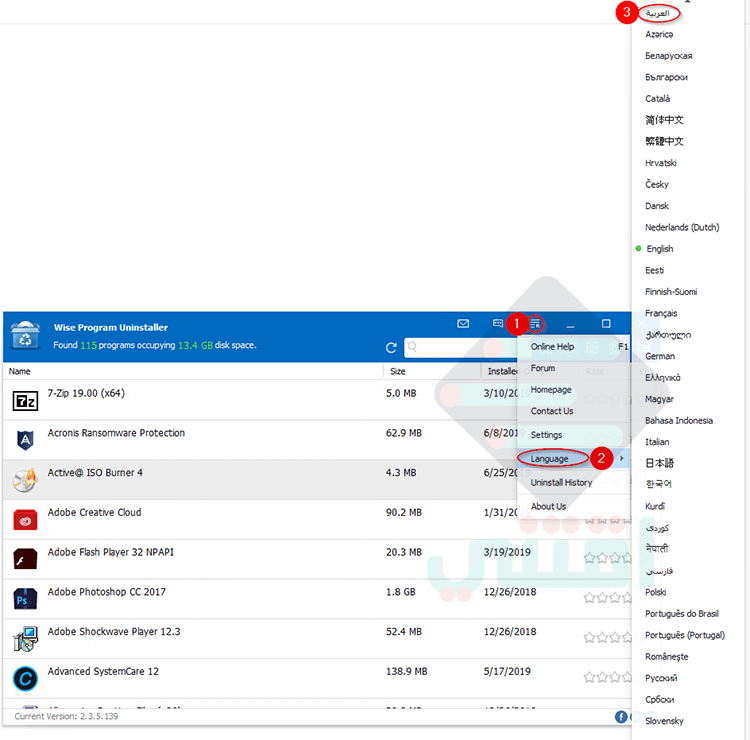The image size is (750, 740).
Task: Select Polski language
Action: (x=655, y=592)
